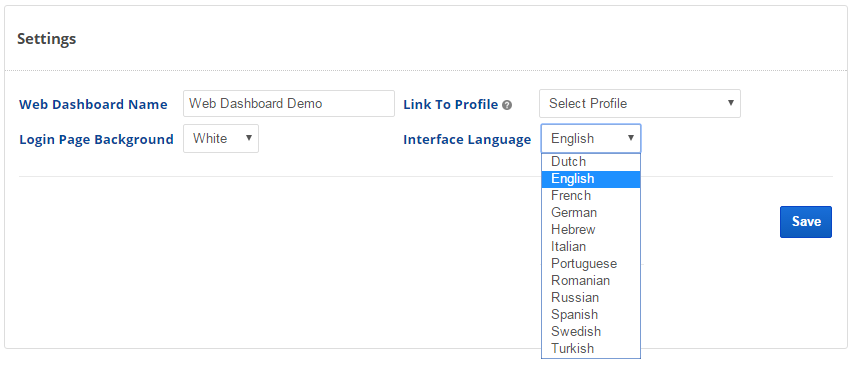The width and height of the screenshot is (854, 369).
Task: Click the Interface Language label
Action: click(467, 140)
